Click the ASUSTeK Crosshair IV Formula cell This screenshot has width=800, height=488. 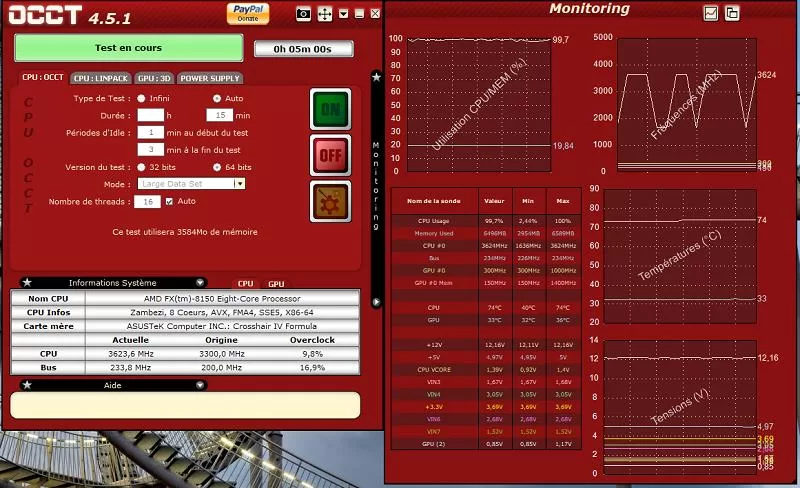[222, 326]
